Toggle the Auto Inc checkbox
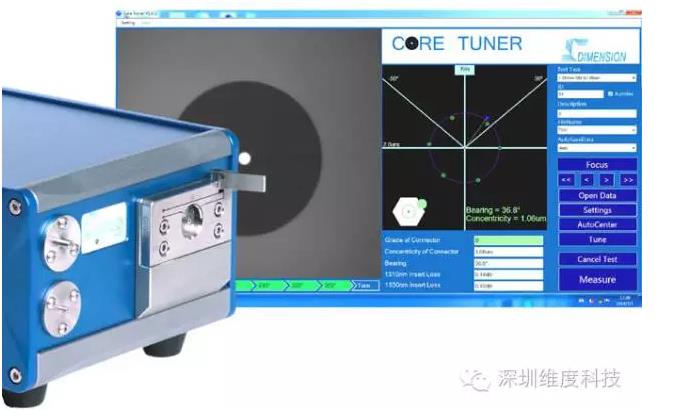Screen dimensions: 673x418 tap(612, 94)
